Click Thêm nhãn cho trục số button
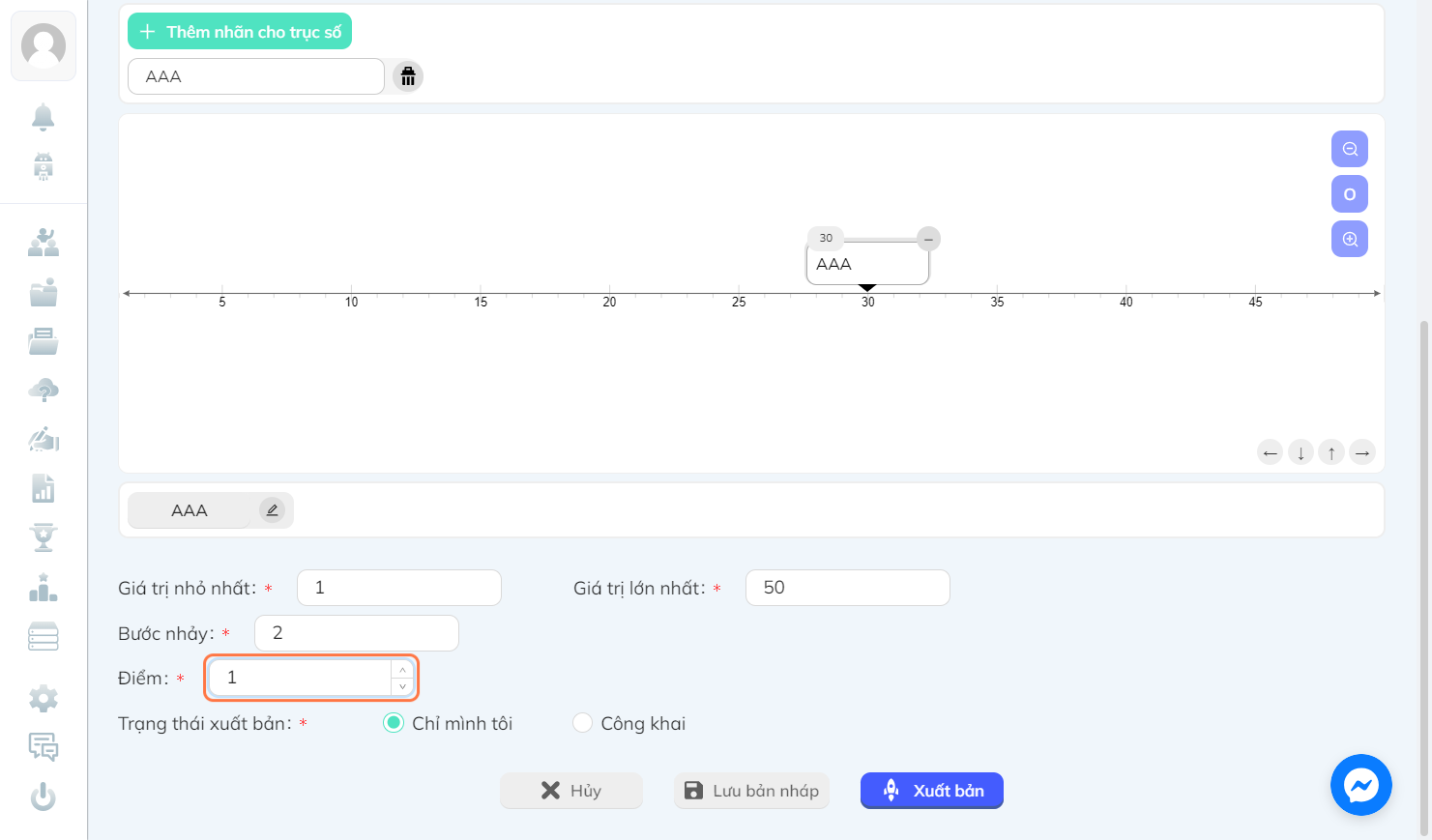Image resolution: width=1432 pixels, height=840 pixels. tap(240, 32)
